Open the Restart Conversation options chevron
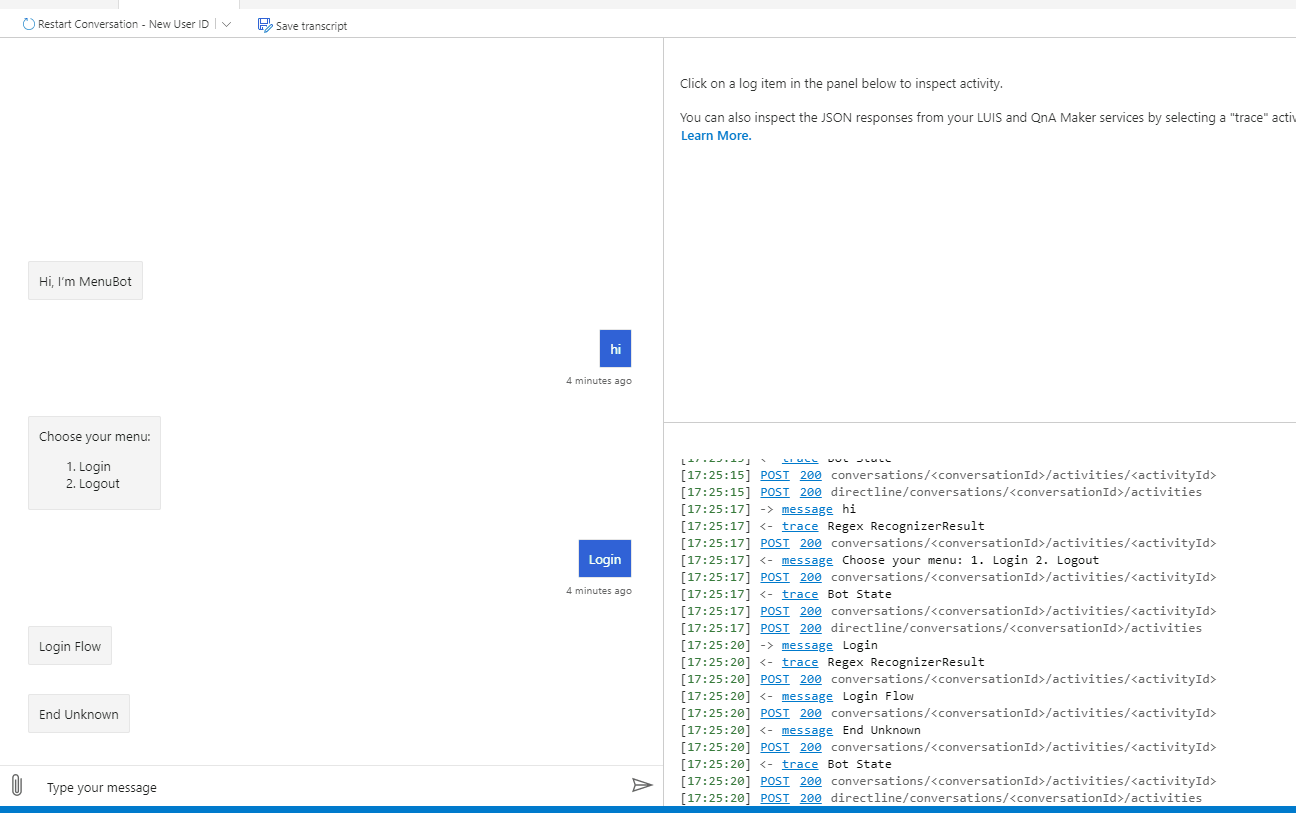This screenshot has height=813, width=1296. click(226, 23)
